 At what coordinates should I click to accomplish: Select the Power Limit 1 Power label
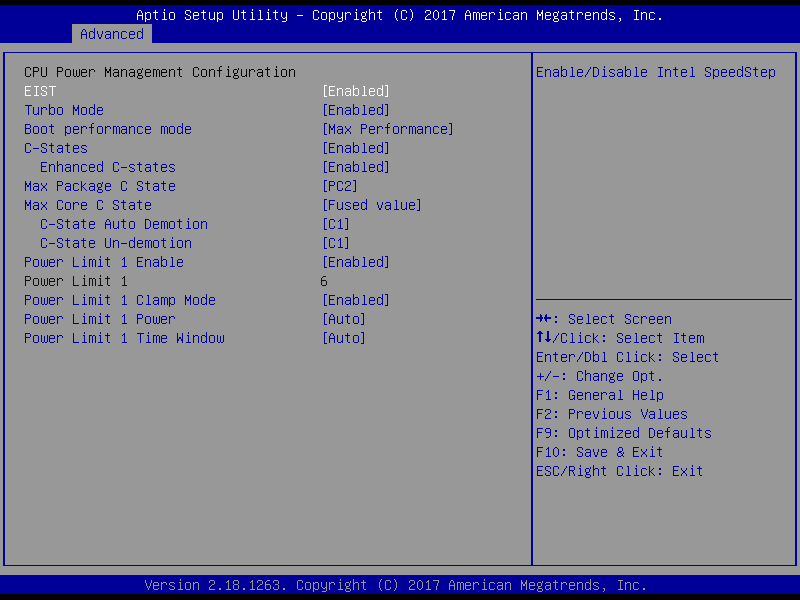click(x=100, y=319)
